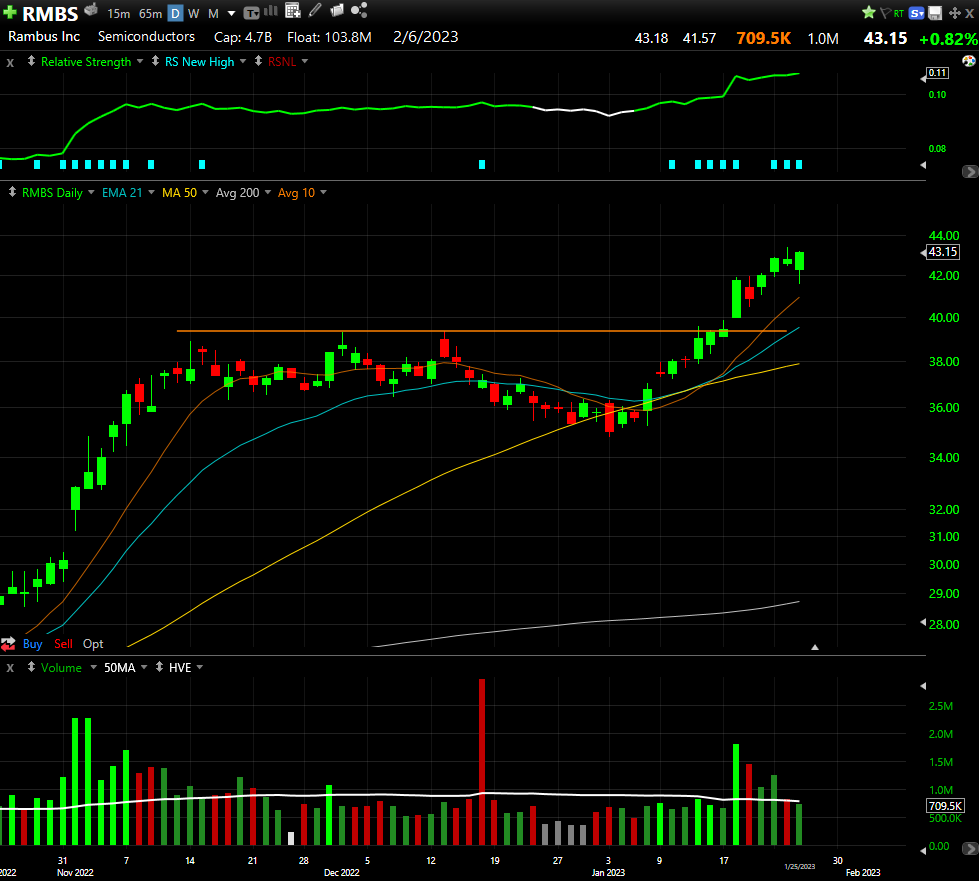This screenshot has height=881, width=979.
Task: Click the Volume indicator label
Action: (61, 667)
